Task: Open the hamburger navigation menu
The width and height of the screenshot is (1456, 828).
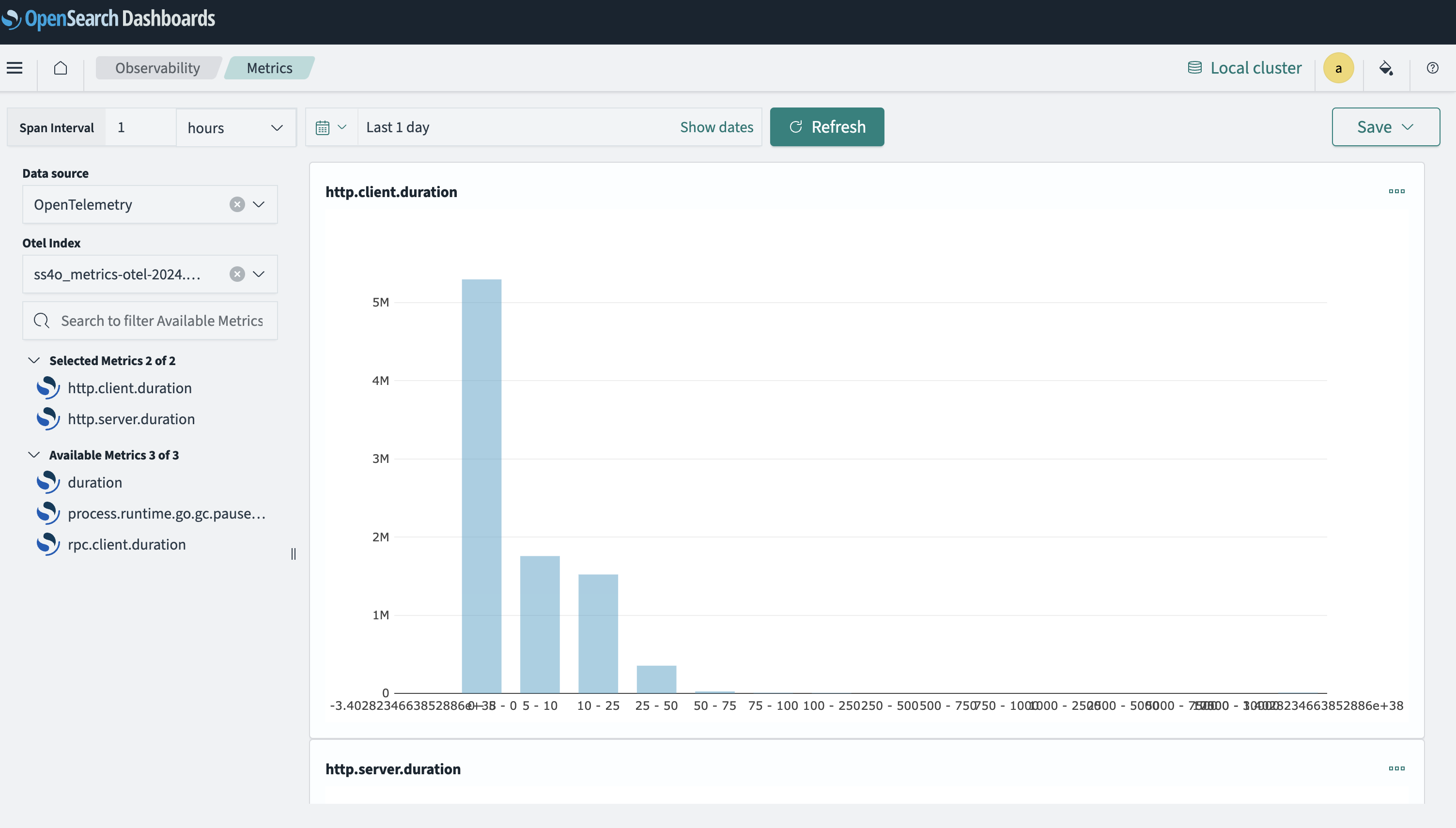Action: pos(15,68)
